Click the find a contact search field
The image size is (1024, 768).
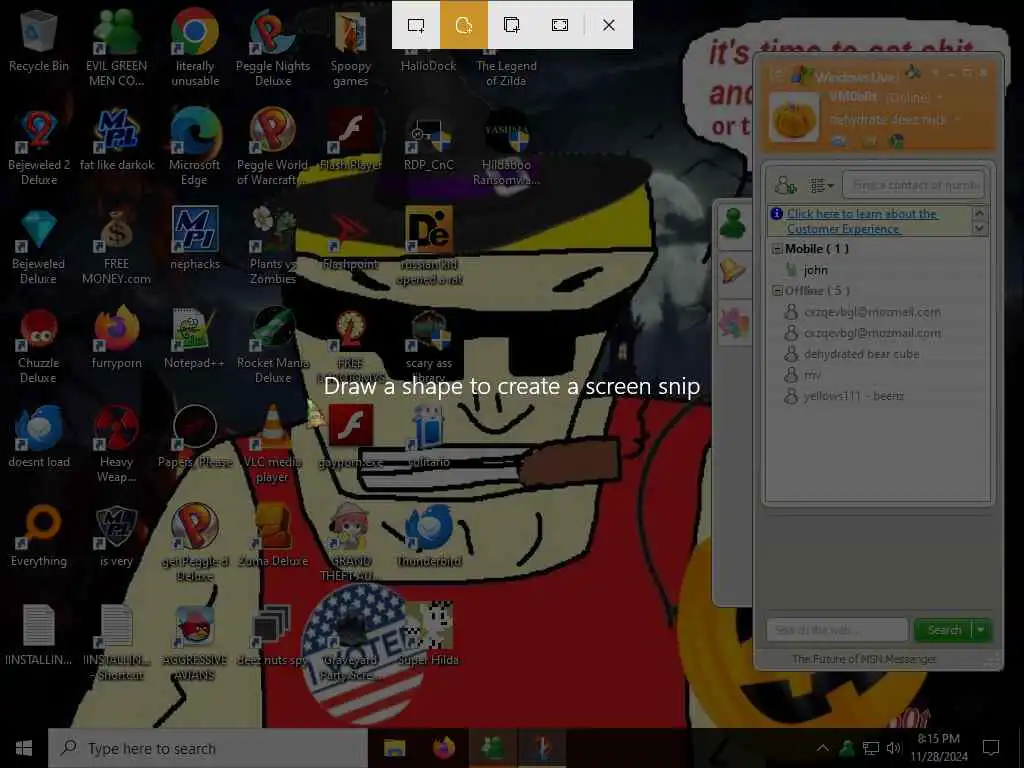914,185
